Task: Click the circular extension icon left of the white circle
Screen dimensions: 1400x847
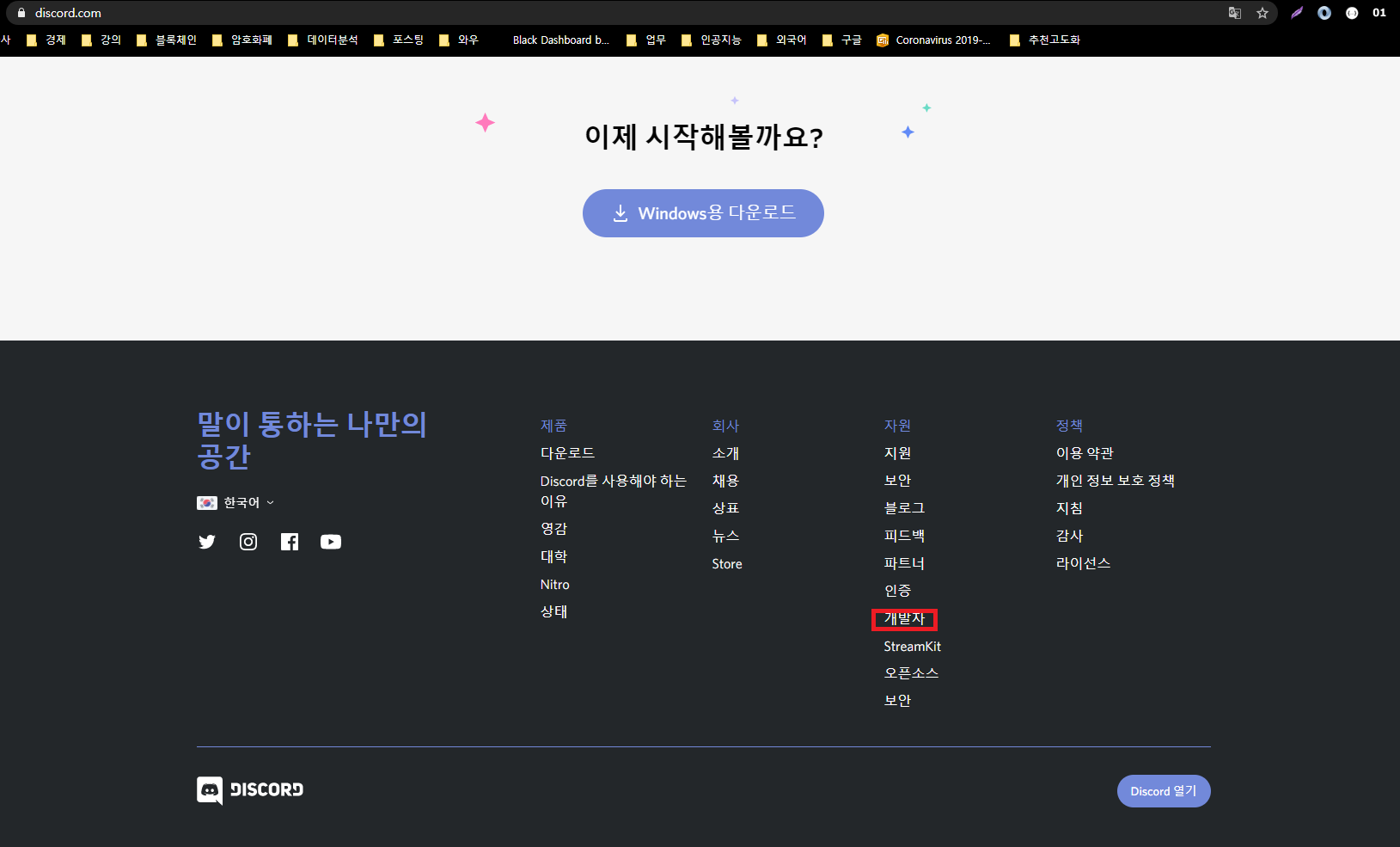Action: [1324, 13]
